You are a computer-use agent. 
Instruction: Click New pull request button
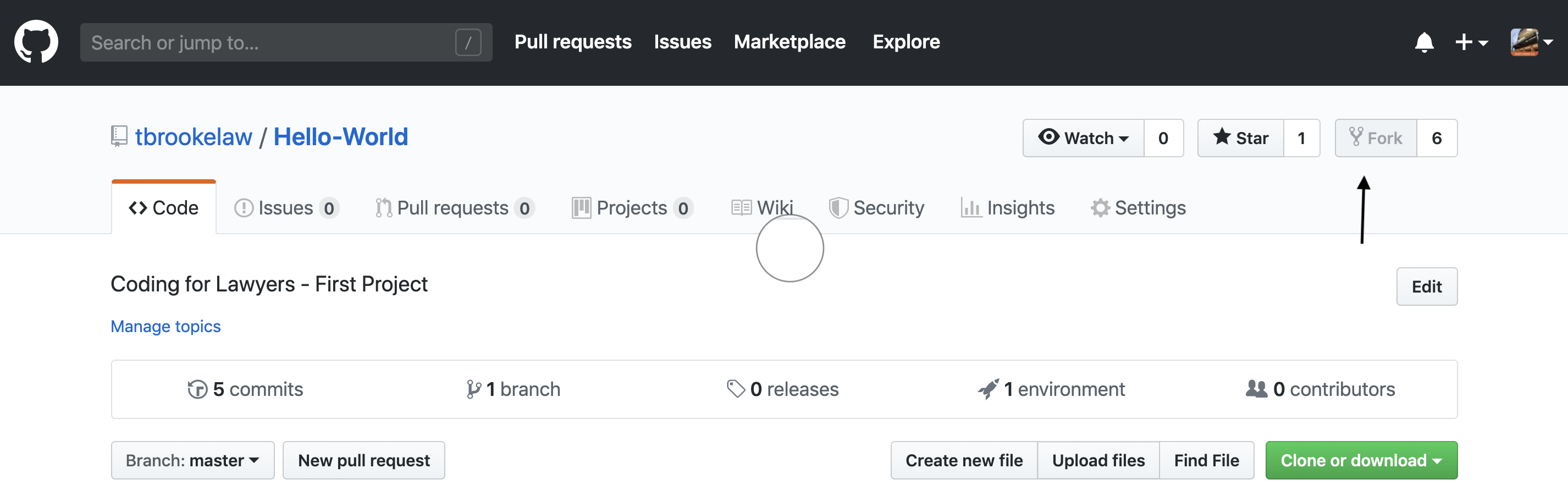pyautogui.click(x=364, y=461)
